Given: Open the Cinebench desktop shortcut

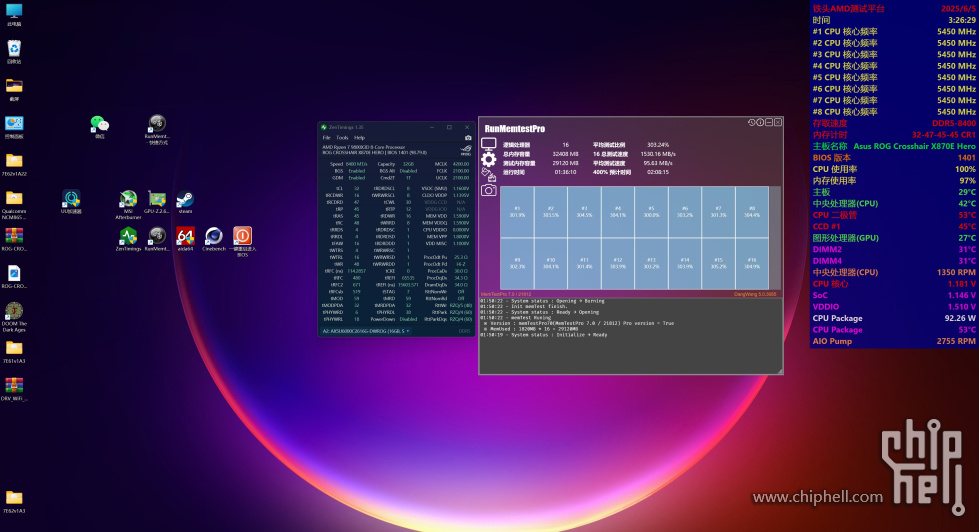Looking at the screenshot, I should (214, 237).
